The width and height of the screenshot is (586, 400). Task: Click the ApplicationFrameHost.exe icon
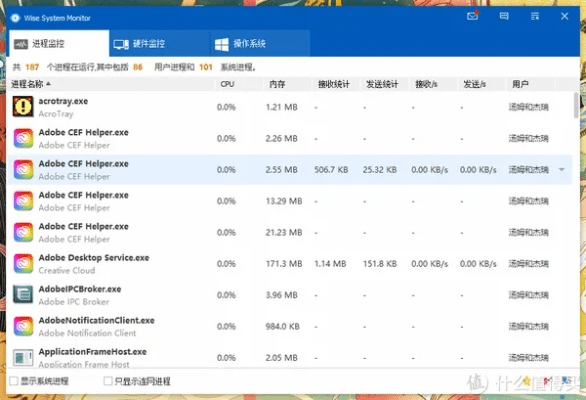coord(23,357)
